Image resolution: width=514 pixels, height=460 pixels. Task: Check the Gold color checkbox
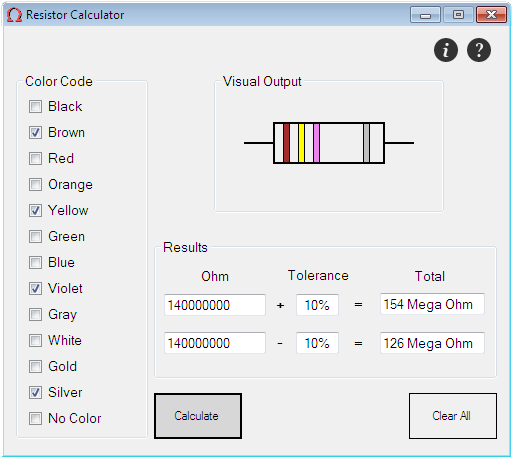coord(35,367)
